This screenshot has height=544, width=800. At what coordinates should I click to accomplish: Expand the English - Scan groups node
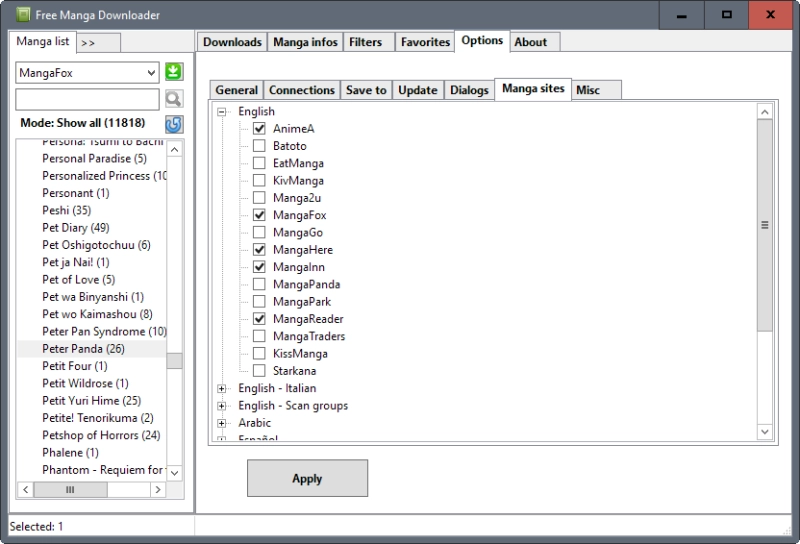coord(221,406)
